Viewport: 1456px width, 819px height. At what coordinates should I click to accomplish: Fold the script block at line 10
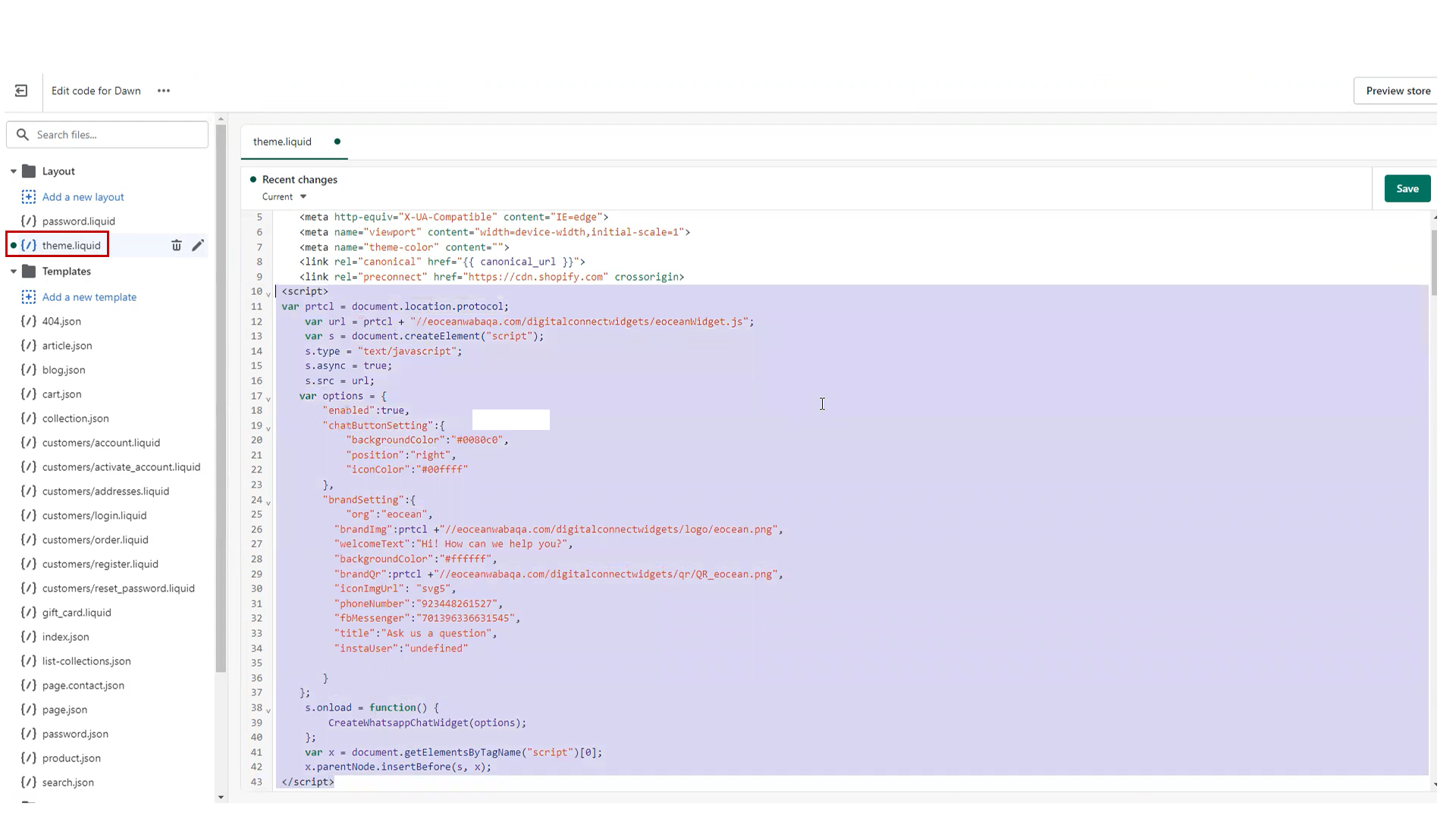click(268, 294)
